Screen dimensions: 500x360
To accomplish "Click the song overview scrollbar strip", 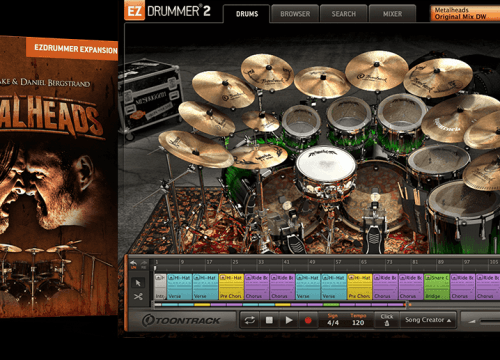I will click(x=280, y=304).
